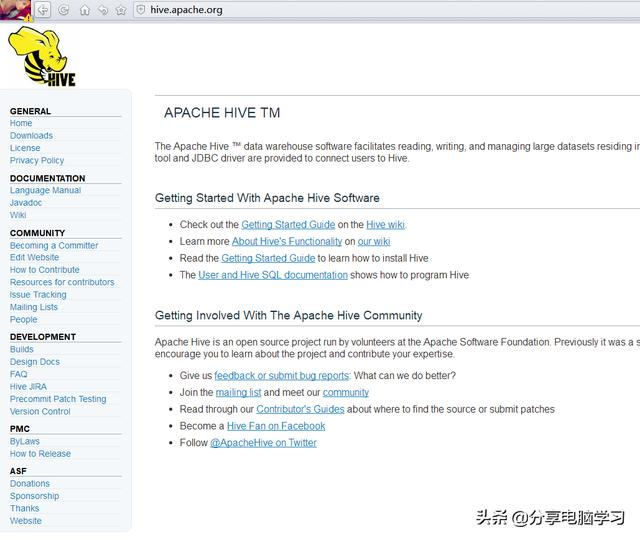Open the 'mailing list' content link
The height and width of the screenshot is (540, 640).
point(238,392)
